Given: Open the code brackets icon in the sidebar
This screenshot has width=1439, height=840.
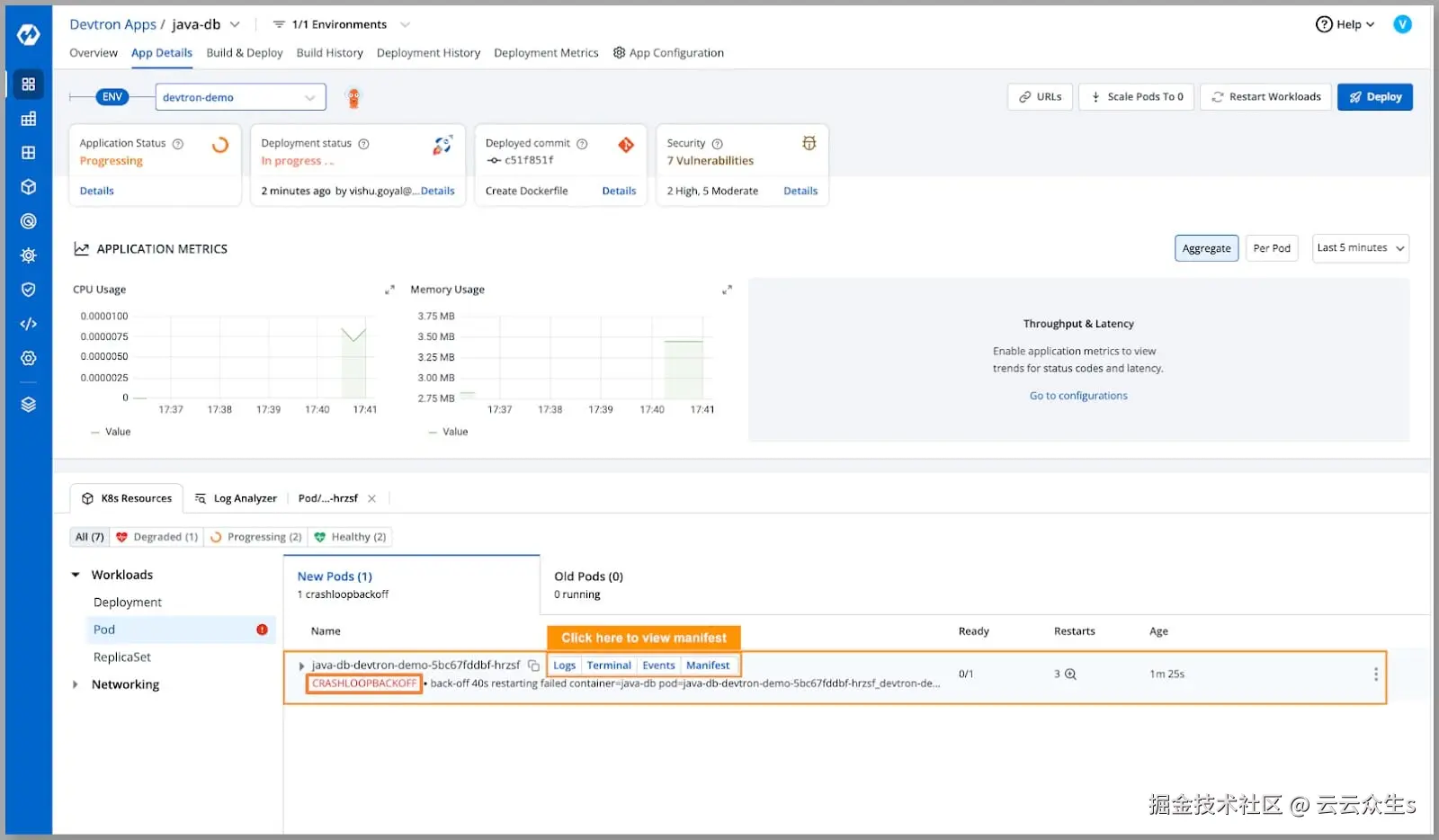Looking at the screenshot, I should coord(29,324).
